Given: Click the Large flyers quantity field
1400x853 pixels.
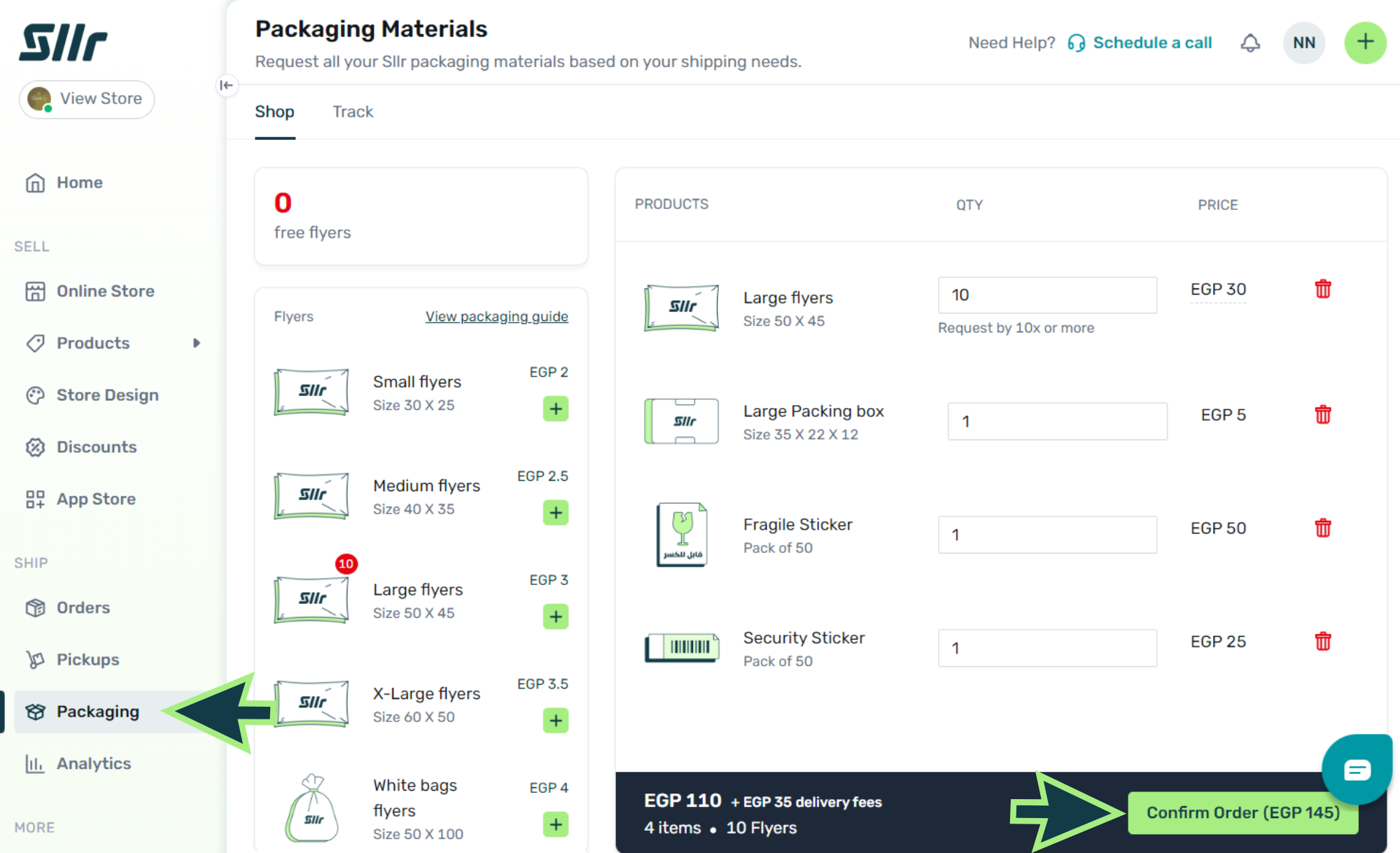Looking at the screenshot, I should (1046, 295).
